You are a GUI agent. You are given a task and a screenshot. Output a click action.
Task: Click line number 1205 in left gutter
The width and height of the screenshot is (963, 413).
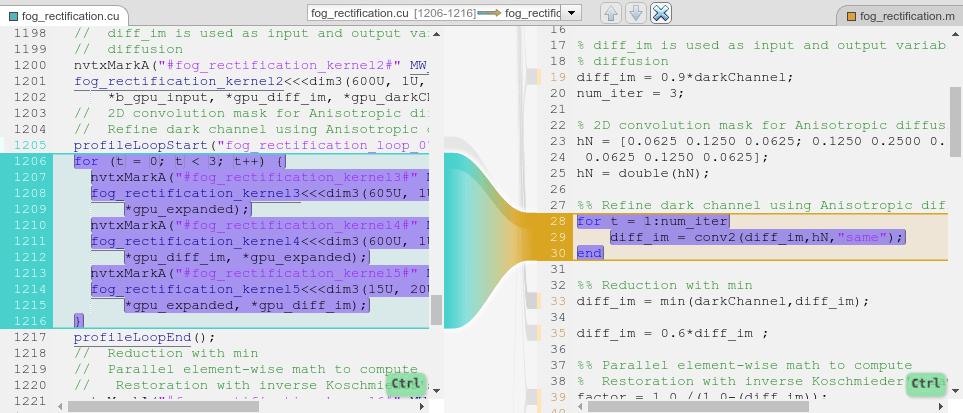29,145
